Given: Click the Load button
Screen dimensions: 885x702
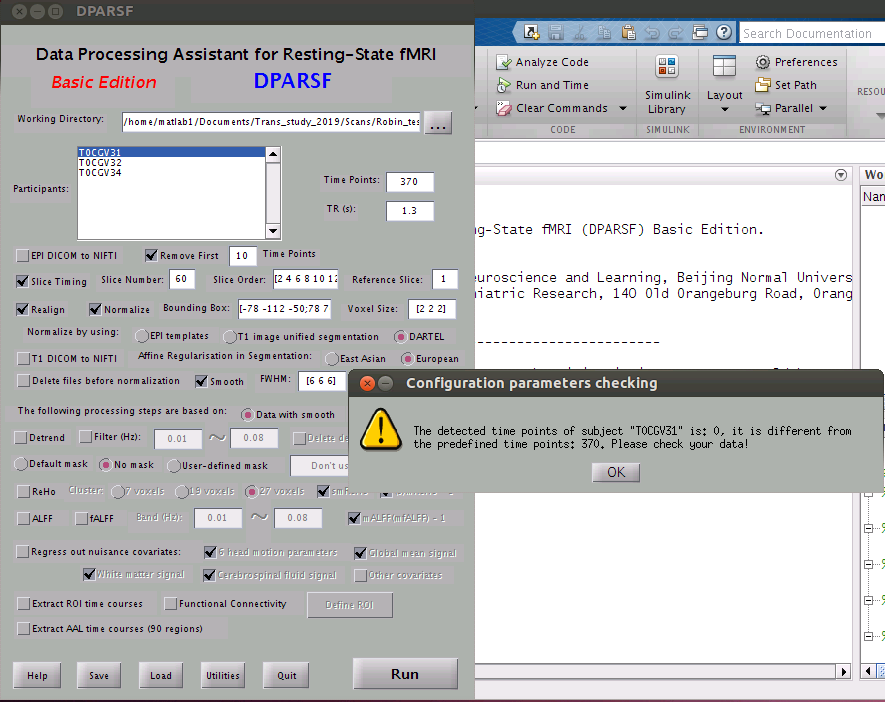Looking at the screenshot, I should tap(161, 675).
